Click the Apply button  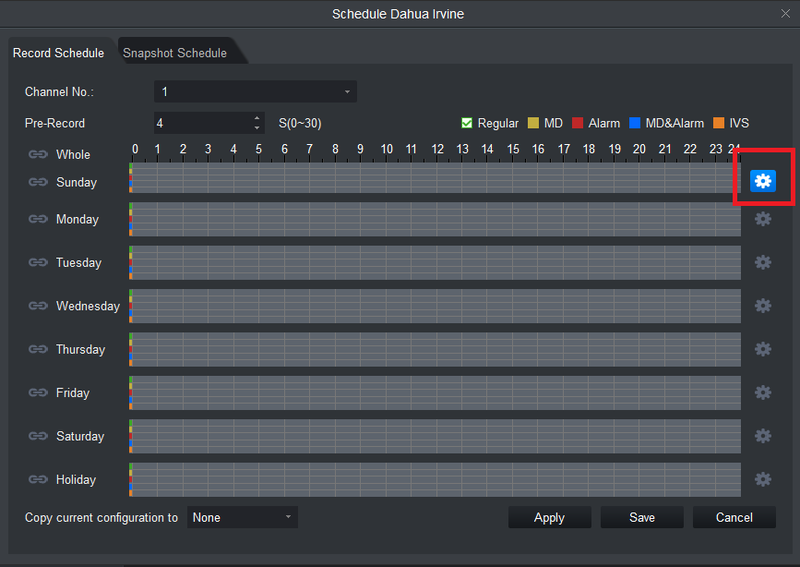coord(549,517)
